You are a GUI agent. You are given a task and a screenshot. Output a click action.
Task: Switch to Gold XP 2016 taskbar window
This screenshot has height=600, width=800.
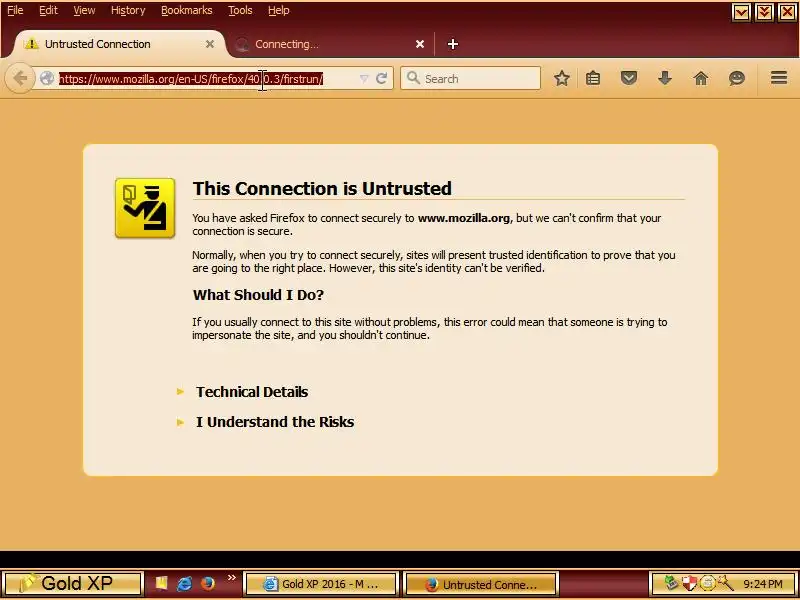(321, 584)
